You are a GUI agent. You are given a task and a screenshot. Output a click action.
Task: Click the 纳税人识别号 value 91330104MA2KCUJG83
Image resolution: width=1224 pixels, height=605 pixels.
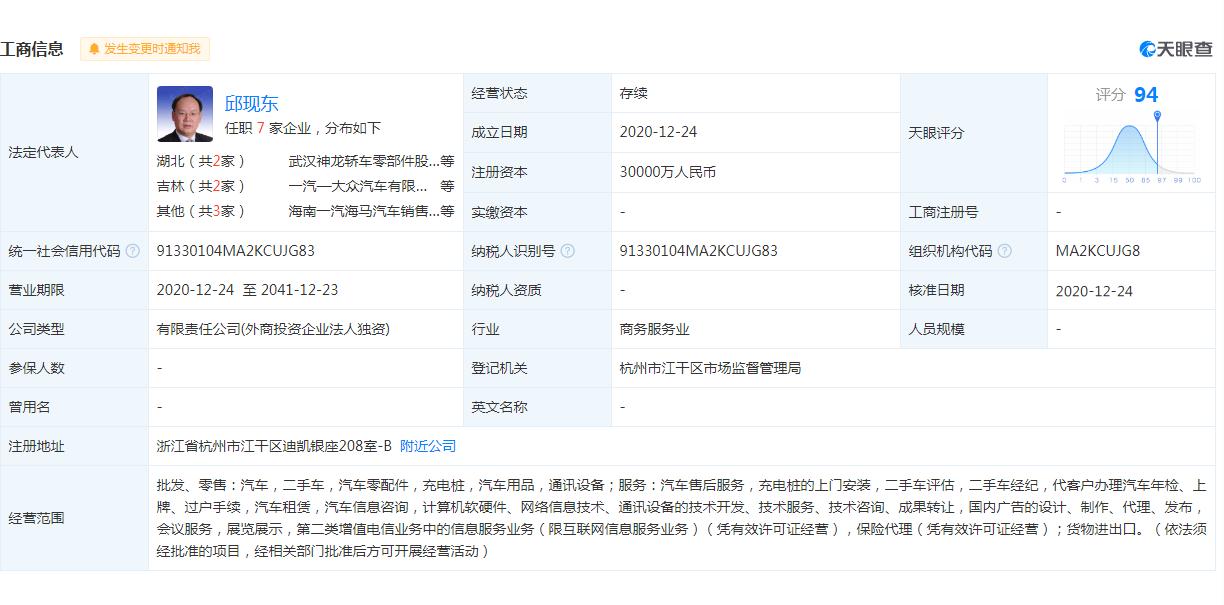pos(699,251)
